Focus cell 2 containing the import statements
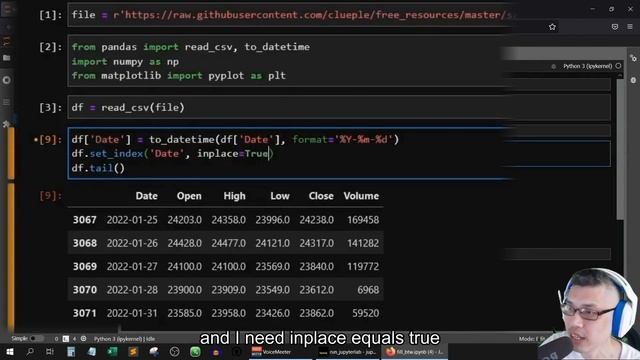The image size is (640, 360). coord(290,61)
